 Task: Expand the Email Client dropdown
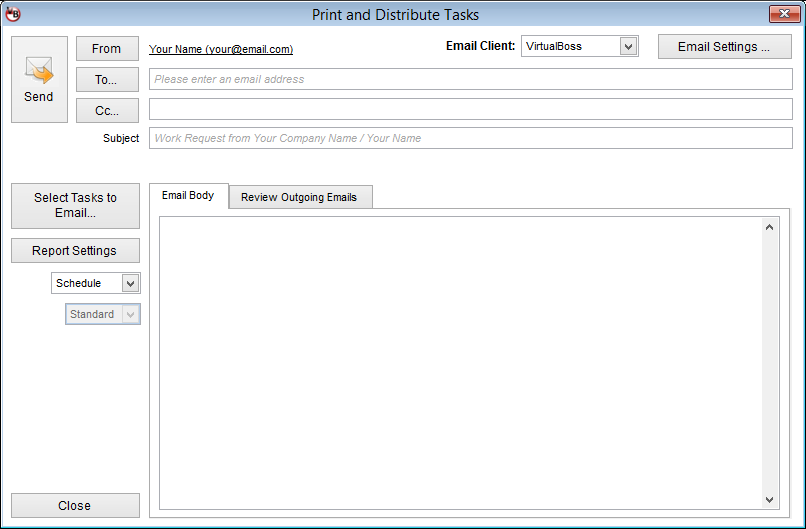pos(628,46)
